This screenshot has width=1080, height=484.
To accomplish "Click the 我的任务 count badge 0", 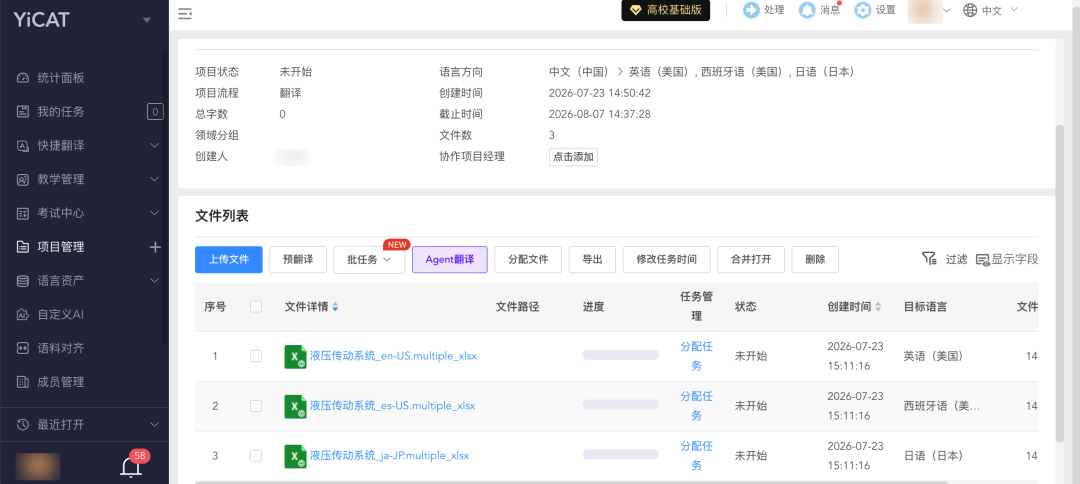I will 155,112.
